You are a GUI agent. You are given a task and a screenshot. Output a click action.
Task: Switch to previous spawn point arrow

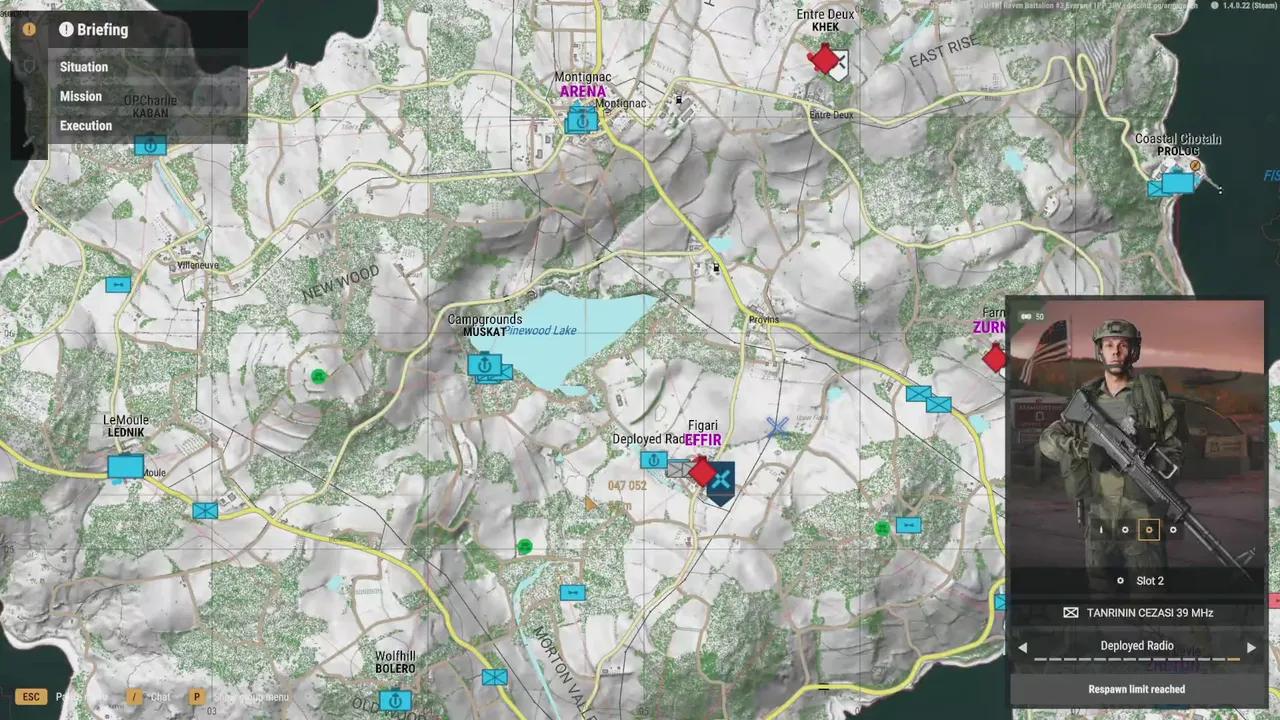(1022, 647)
